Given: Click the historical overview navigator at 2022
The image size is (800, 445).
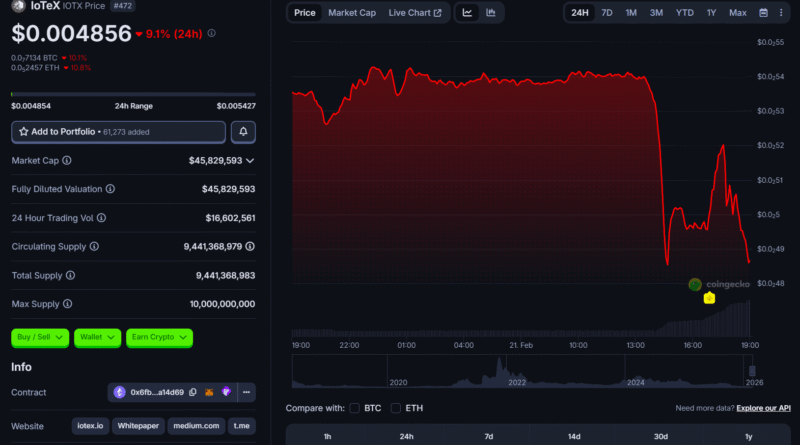Looking at the screenshot, I should 516,382.
